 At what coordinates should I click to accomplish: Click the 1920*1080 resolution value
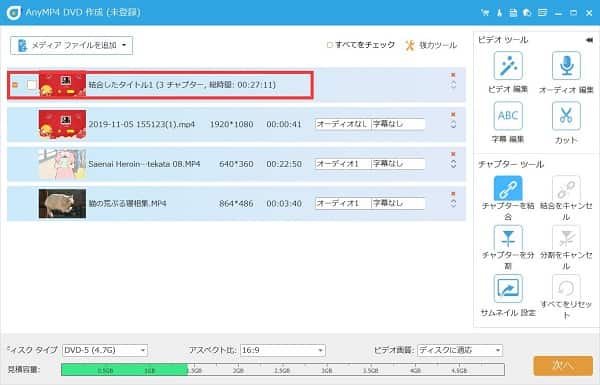(x=231, y=124)
